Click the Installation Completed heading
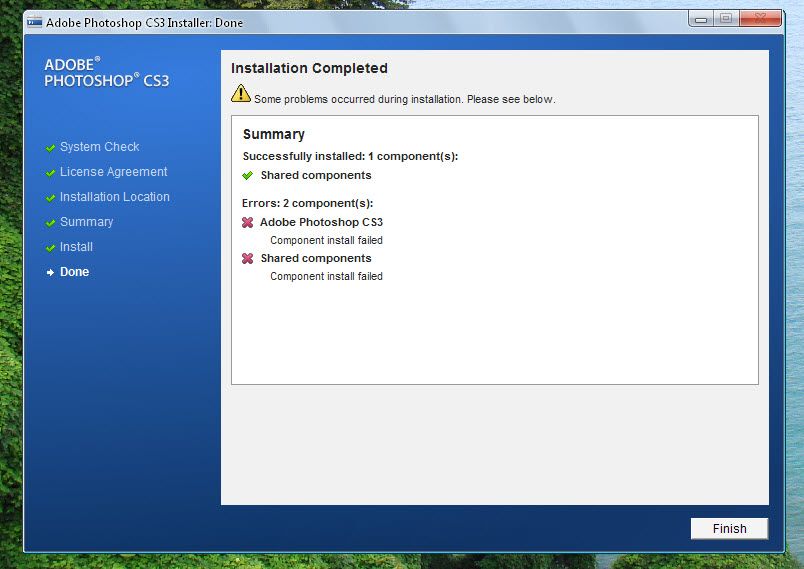Viewport: 804px width, 569px height. point(309,68)
